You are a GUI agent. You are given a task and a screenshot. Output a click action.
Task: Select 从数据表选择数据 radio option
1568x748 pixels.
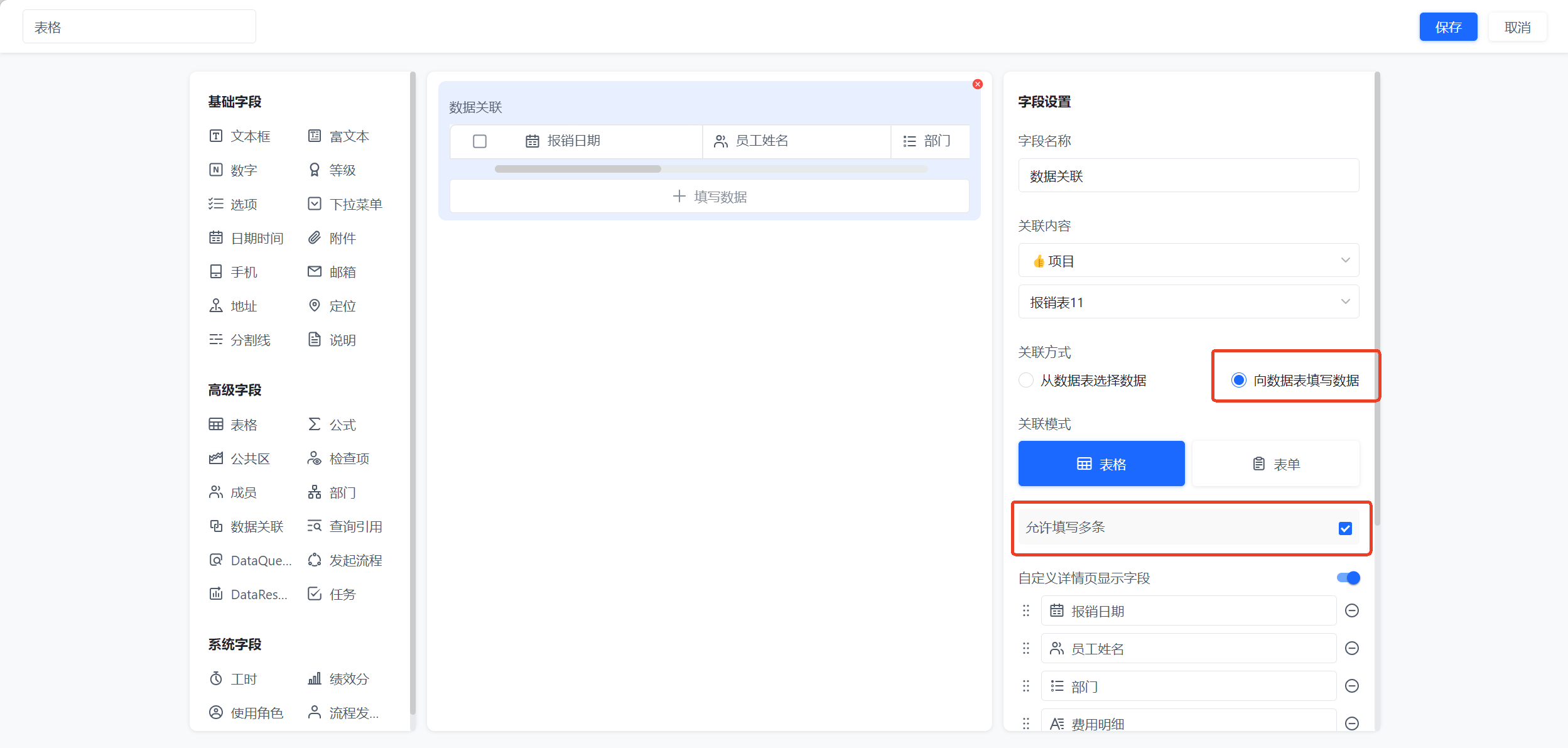[1026, 380]
